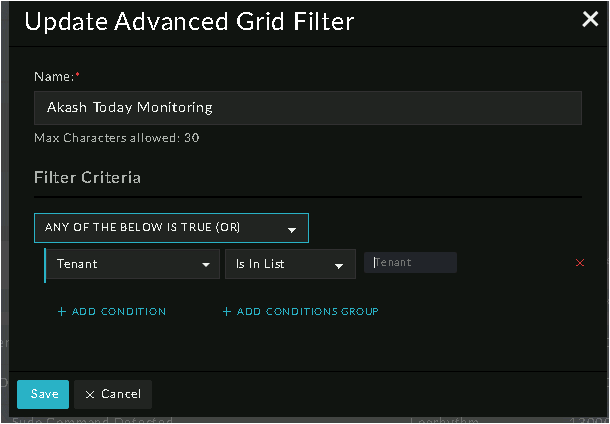Viewport: 610px width, 424px height.
Task: Click the Filter Criteria section heading
Action: click(88, 178)
